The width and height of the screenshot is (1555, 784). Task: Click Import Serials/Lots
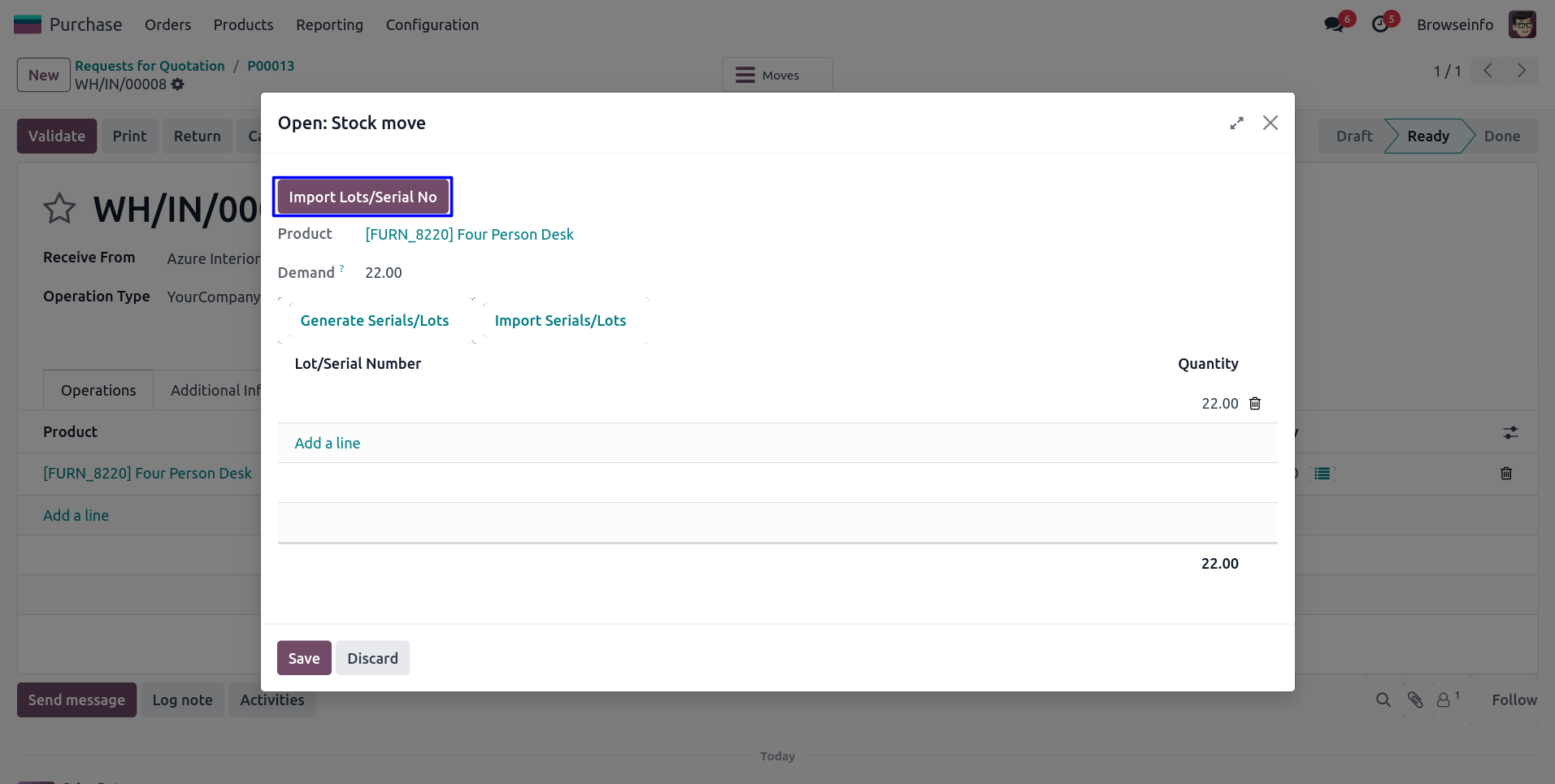[561, 320]
